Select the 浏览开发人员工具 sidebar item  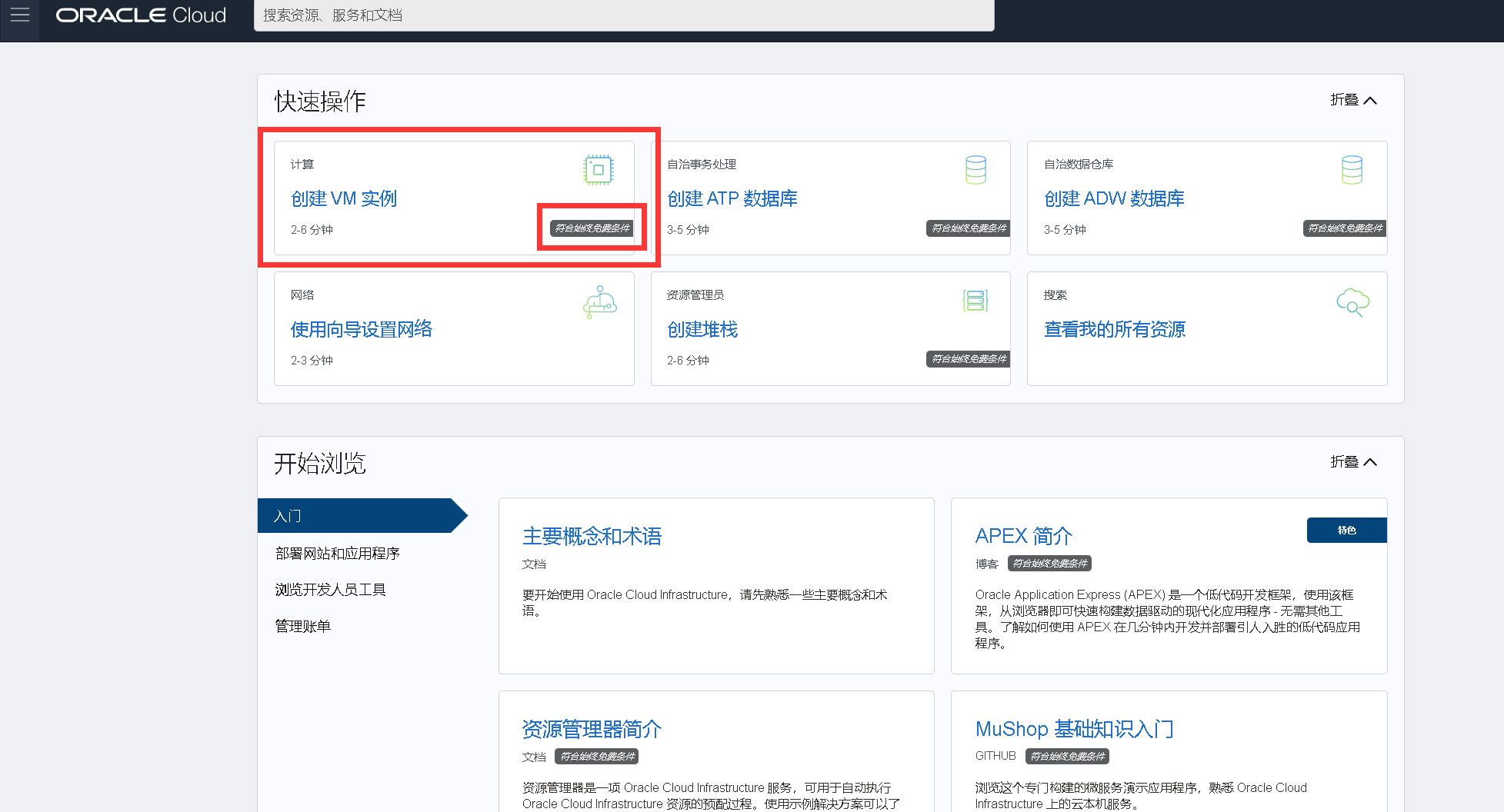[331, 589]
